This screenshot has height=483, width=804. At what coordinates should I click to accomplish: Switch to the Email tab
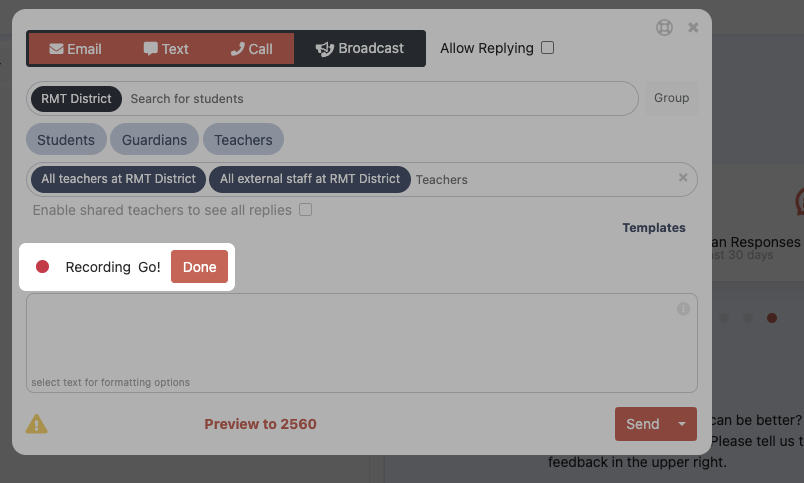click(75, 49)
